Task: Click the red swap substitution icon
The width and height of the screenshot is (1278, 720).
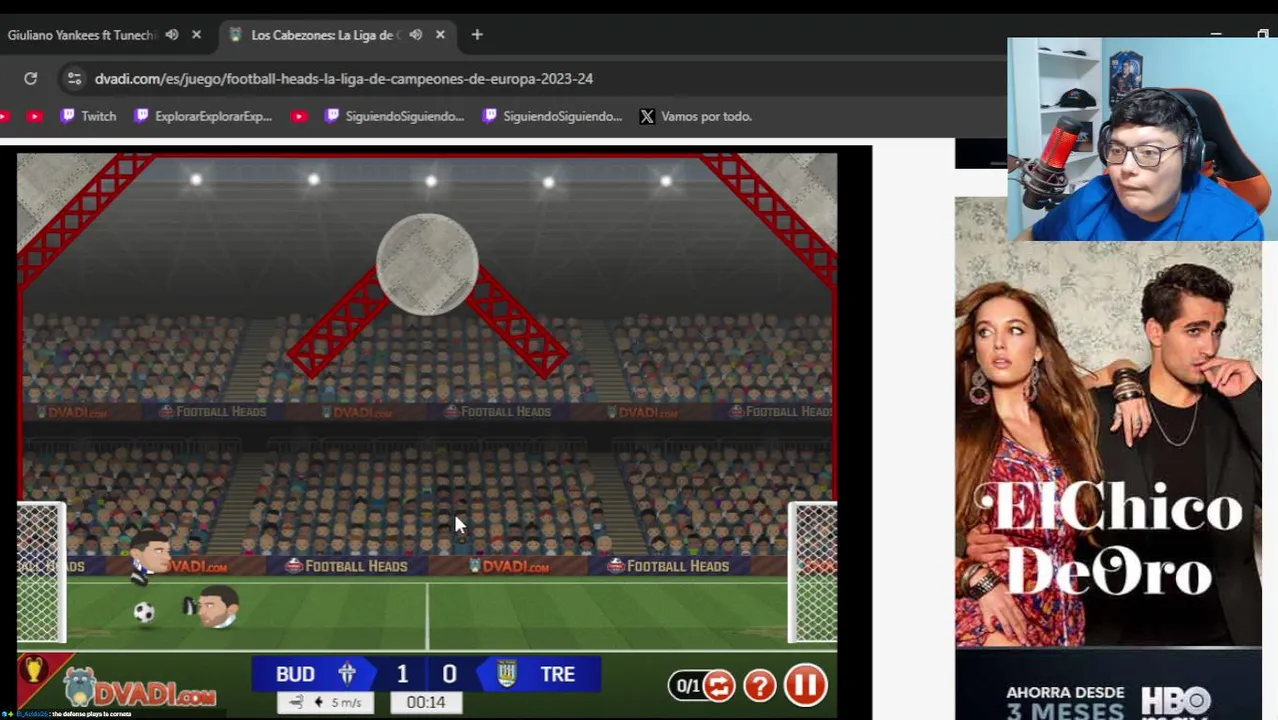Action: (x=719, y=686)
